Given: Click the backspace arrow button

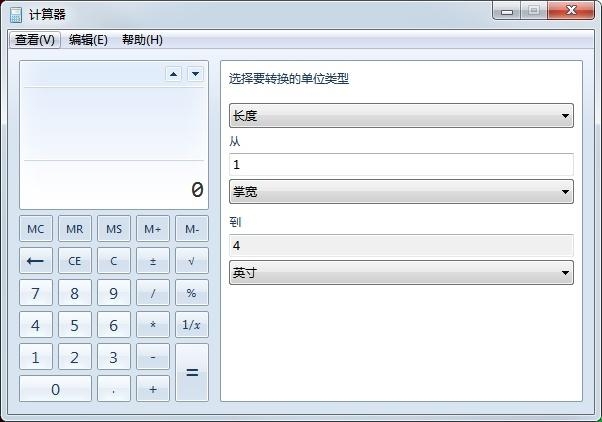Looking at the screenshot, I should 36,261.
